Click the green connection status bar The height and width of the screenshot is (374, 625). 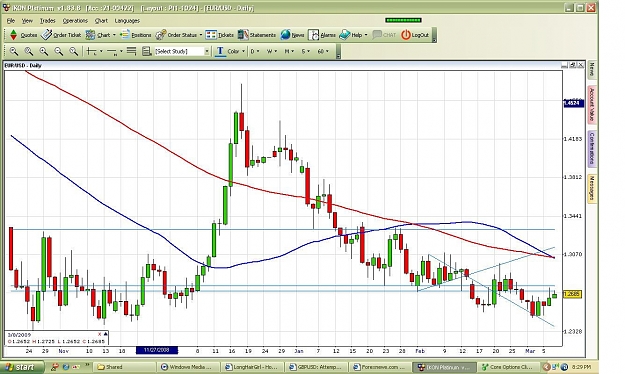(x=403, y=20)
